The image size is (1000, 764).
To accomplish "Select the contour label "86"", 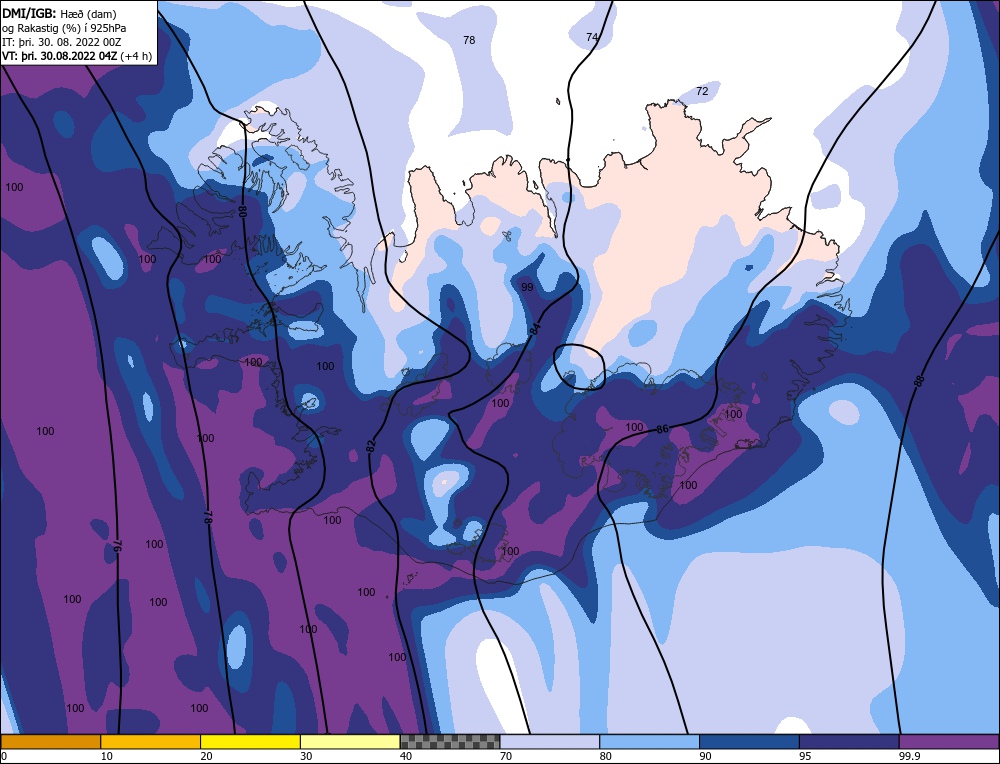I will coord(663,429).
